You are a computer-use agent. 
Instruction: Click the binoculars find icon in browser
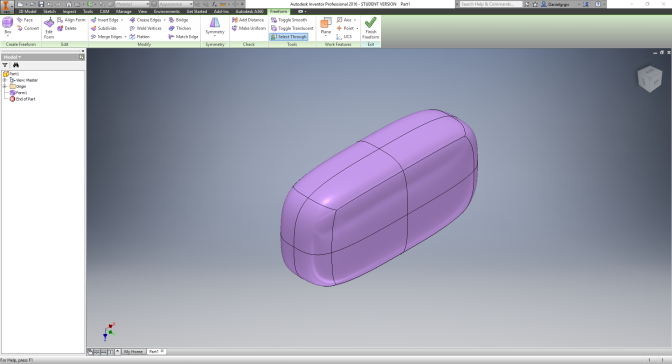(x=16, y=65)
